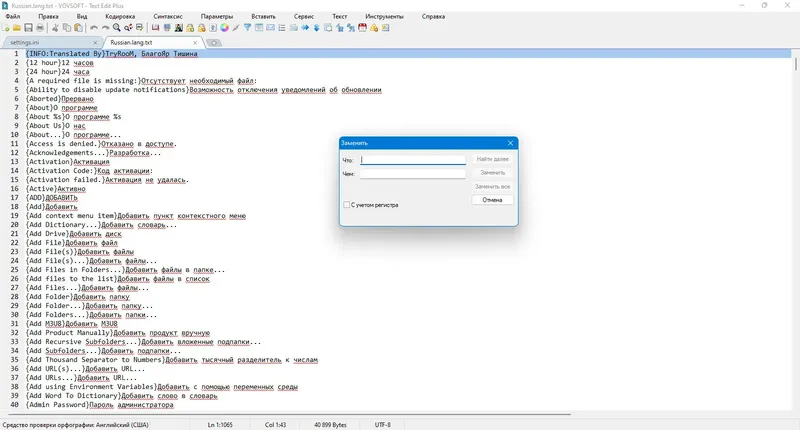The width and height of the screenshot is (800, 430).
Task: Close the settings.ini tab
Action: point(95,43)
